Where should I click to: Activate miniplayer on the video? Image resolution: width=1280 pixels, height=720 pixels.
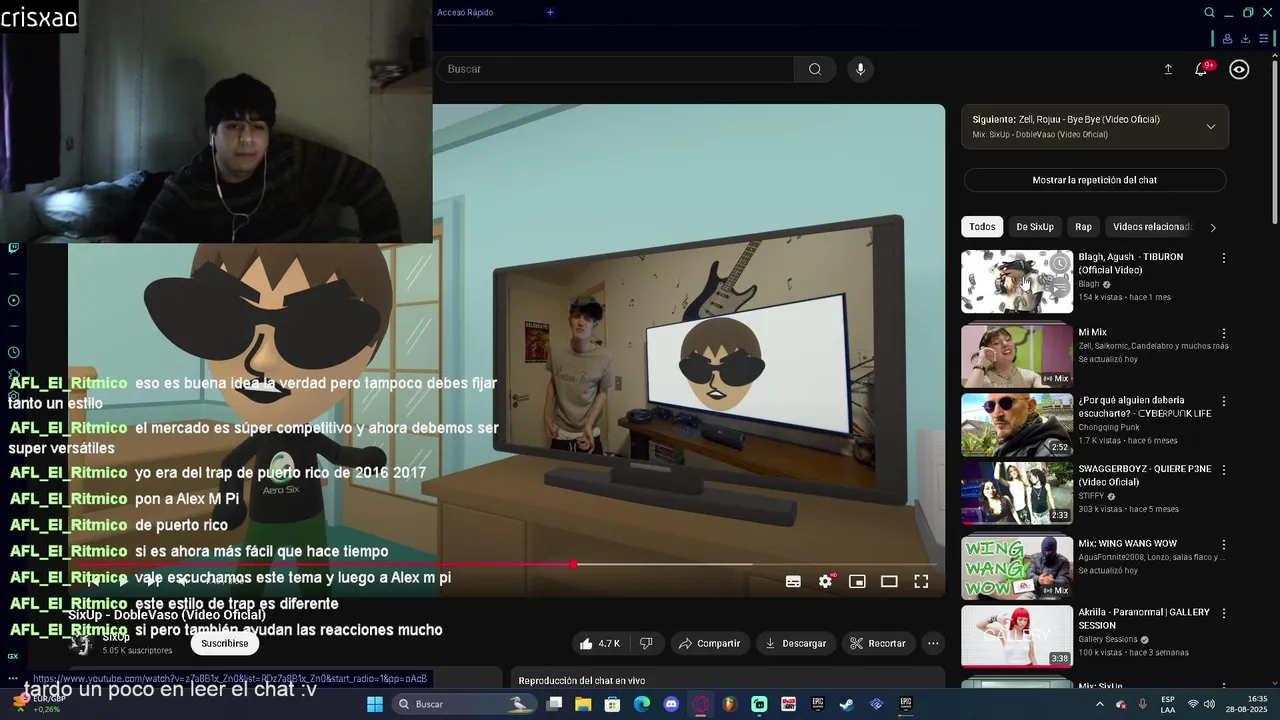(x=857, y=581)
